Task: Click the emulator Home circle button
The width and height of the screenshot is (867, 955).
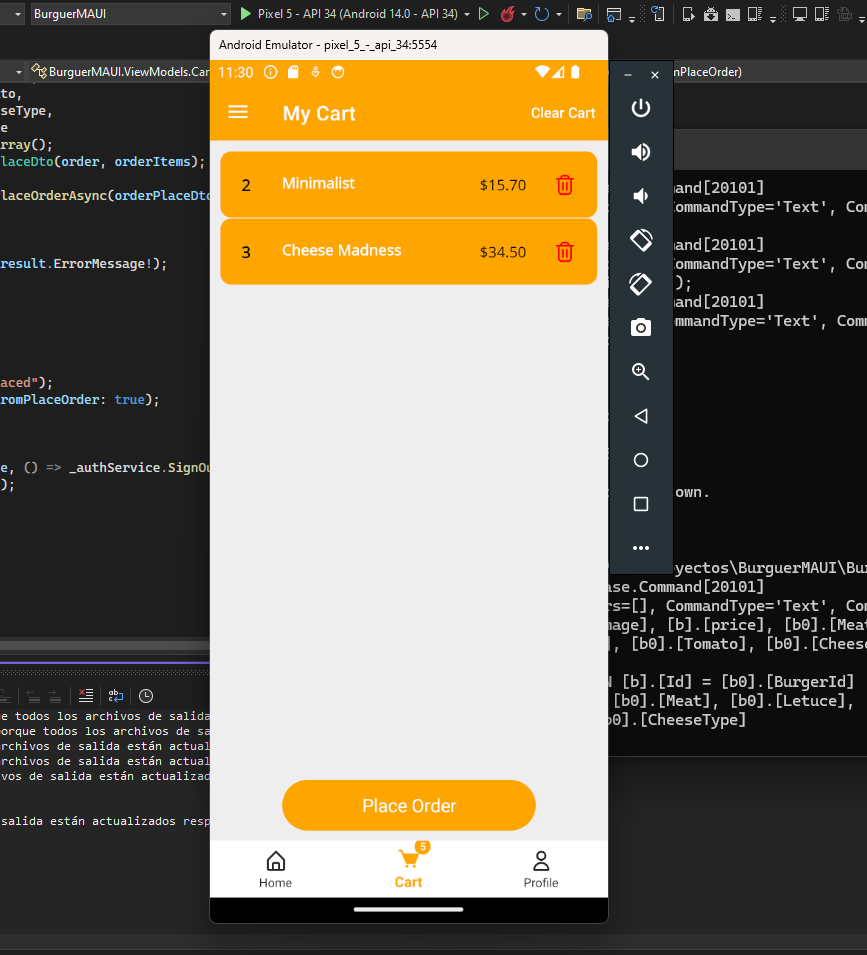Action: (641, 460)
